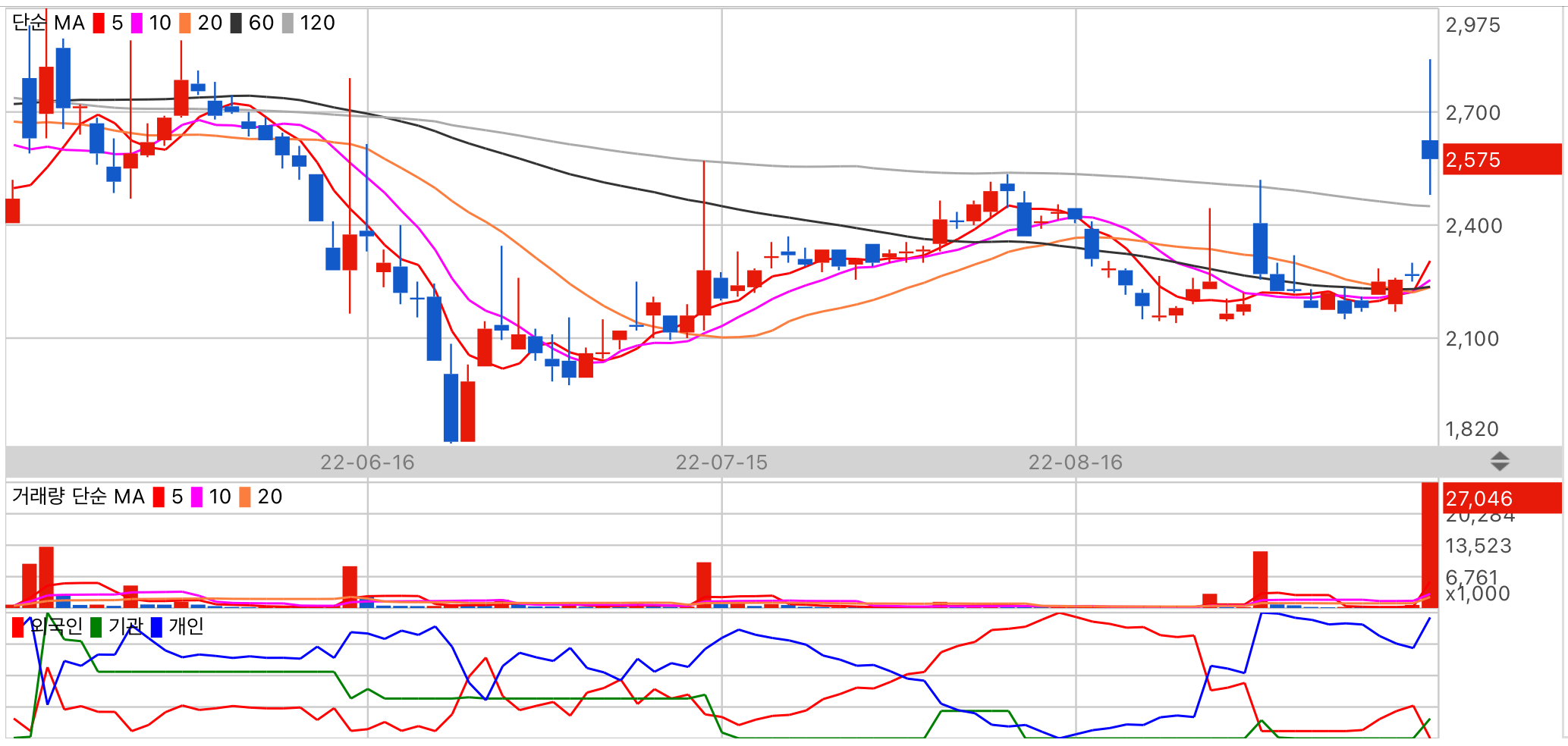The height and width of the screenshot is (746, 1568).
Task: Click the 2,400 price axis label
Action: click(x=1472, y=226)
